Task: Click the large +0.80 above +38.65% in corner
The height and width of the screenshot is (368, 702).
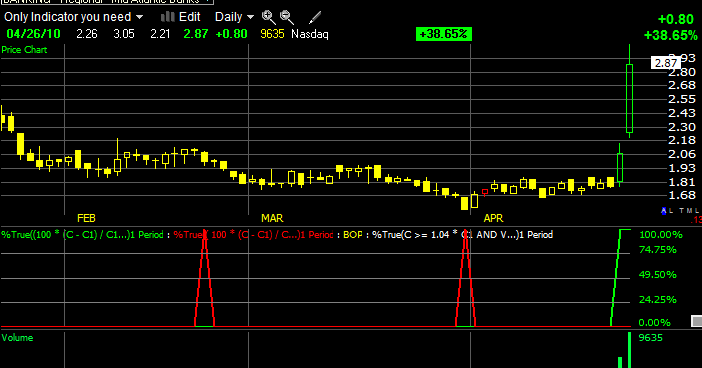Action: point(676,19)
